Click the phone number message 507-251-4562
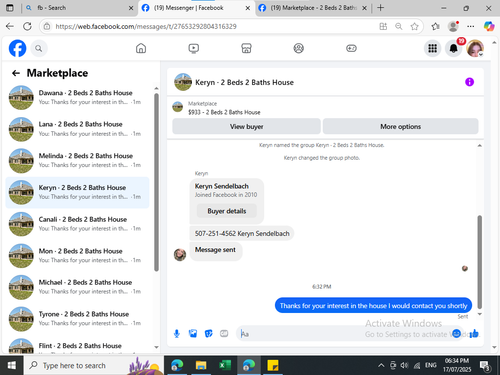 tap(242, 234)
